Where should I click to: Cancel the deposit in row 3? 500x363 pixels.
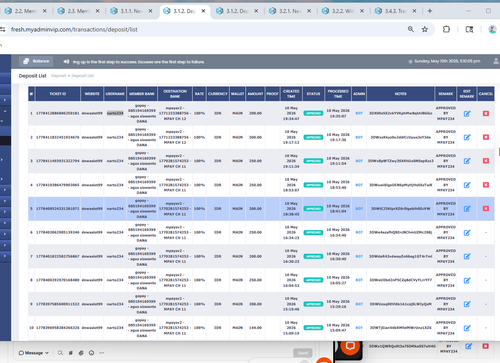(x=486, y=161)
